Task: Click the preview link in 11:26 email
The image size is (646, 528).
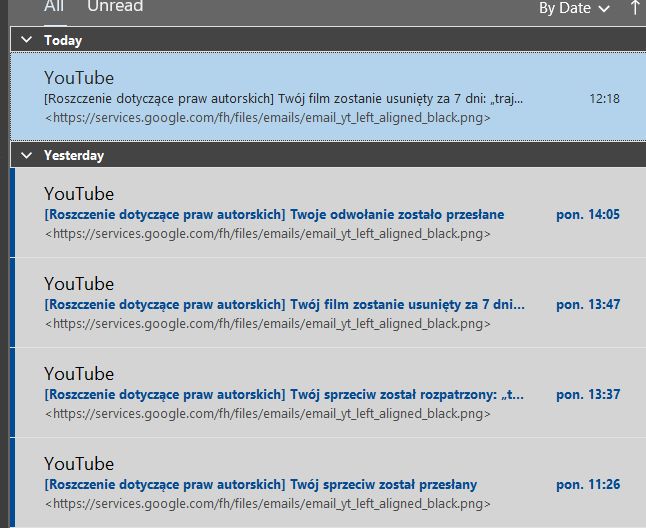Action: point(268,503)
